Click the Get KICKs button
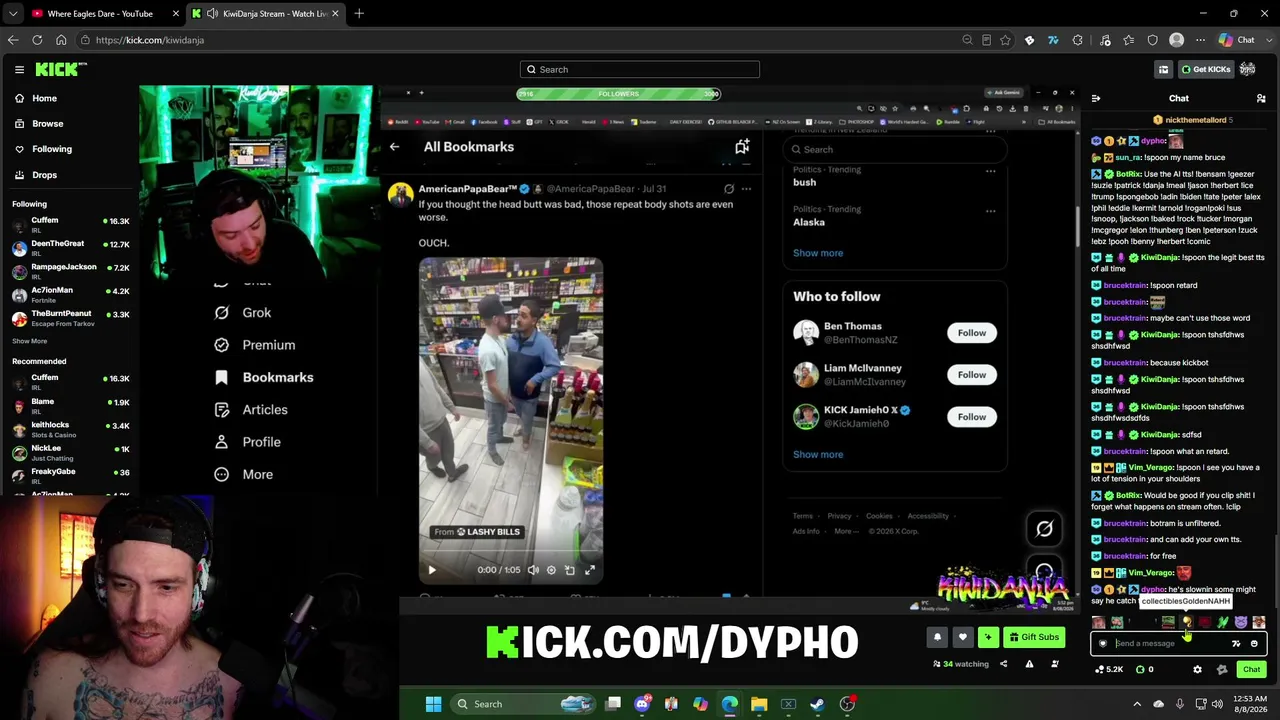1280x720 pixels. tap(1205, 69)
